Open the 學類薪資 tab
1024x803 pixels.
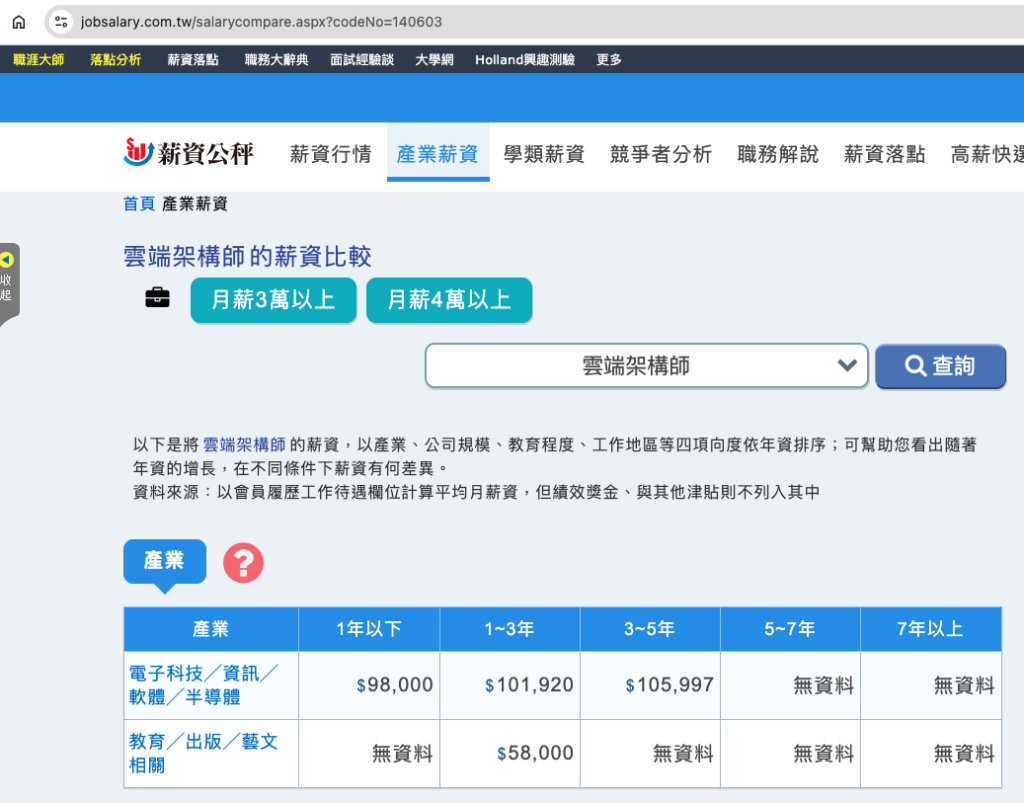click(x=544, y=154)
